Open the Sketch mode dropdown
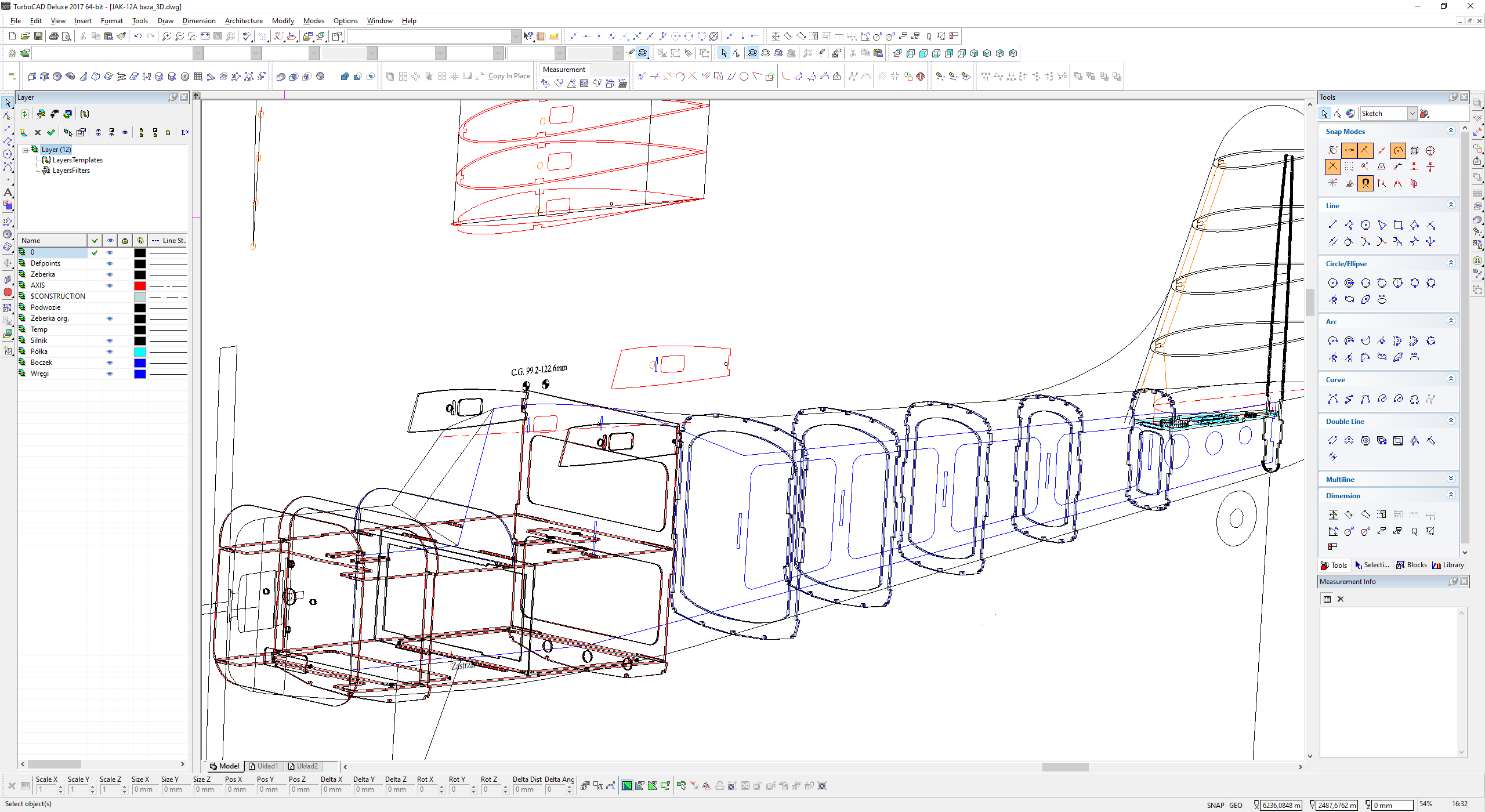Image resolution: width=1485 pixels, height=812 pixels. (1412, 114)
